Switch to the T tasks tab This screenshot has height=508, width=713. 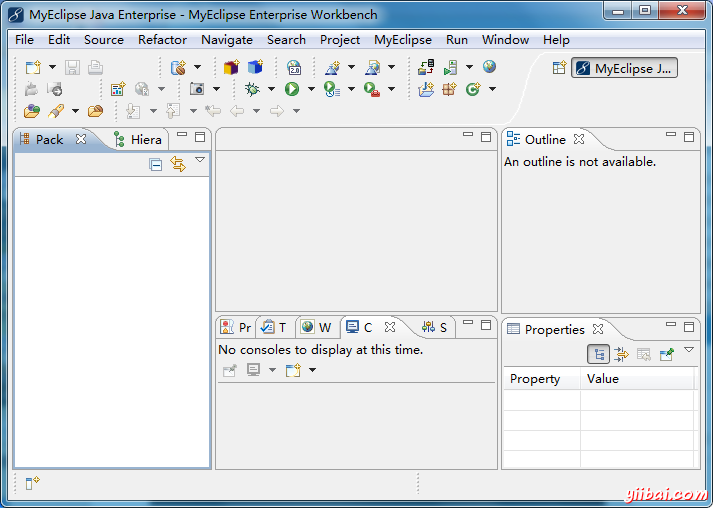pos(274,327)
